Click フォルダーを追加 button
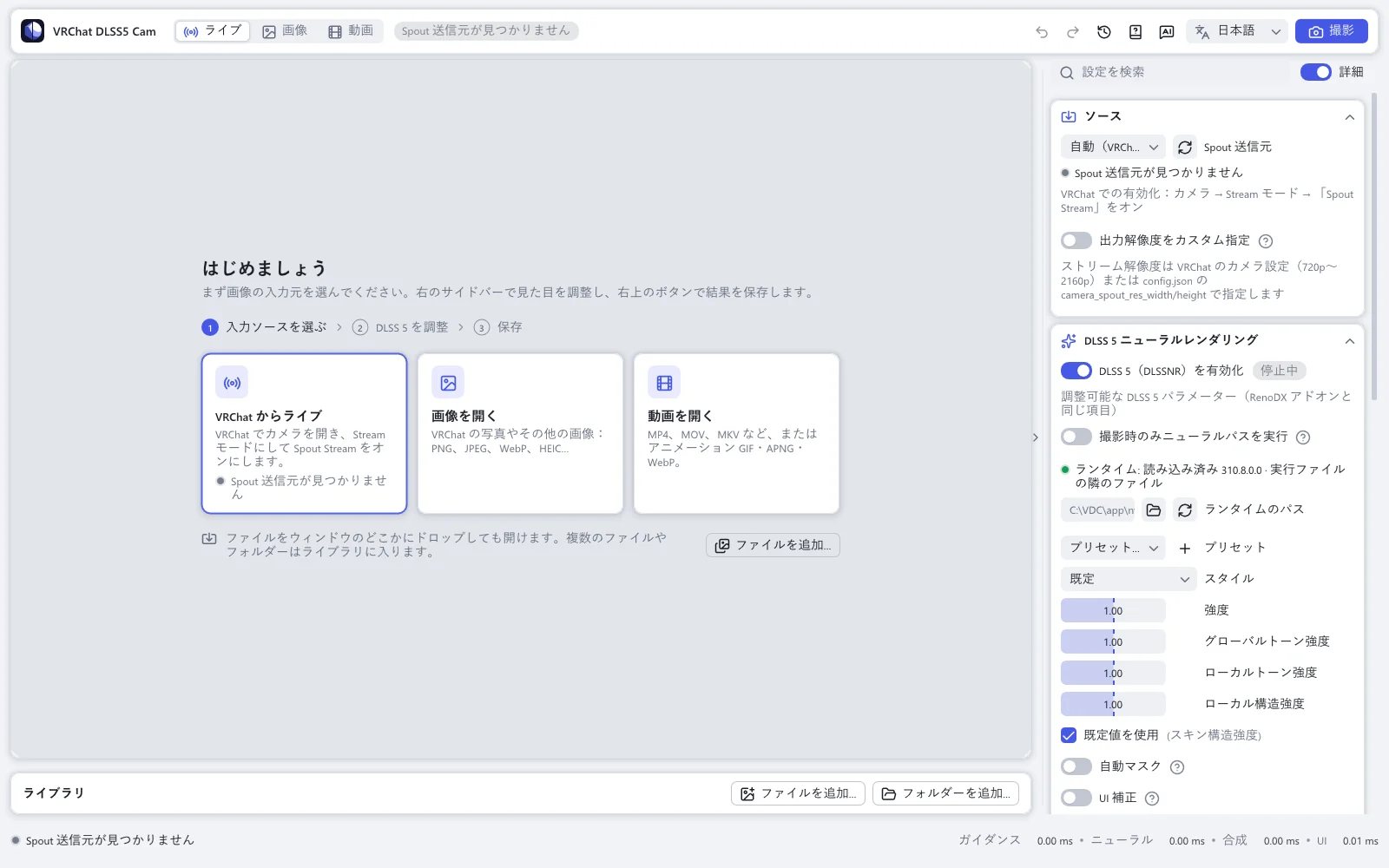Image resolution: width=1389 pixels, height=868 pixels. coord(945,793)
